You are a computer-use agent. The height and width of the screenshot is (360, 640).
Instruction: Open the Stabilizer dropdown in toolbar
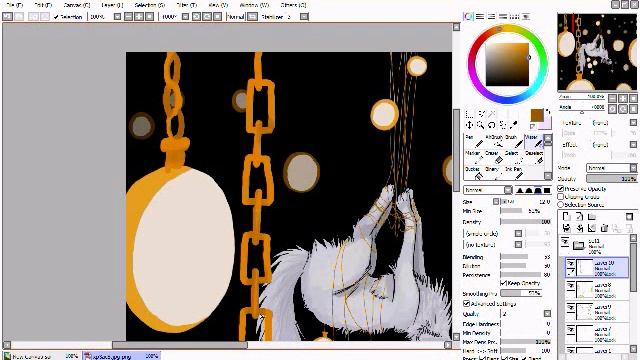click(304, 17)
